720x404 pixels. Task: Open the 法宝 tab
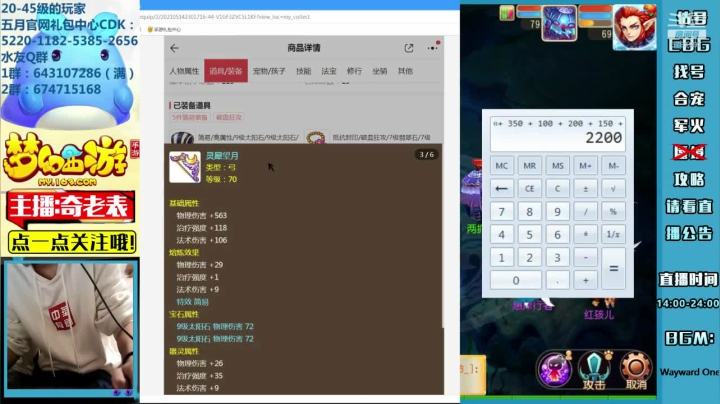329,71
